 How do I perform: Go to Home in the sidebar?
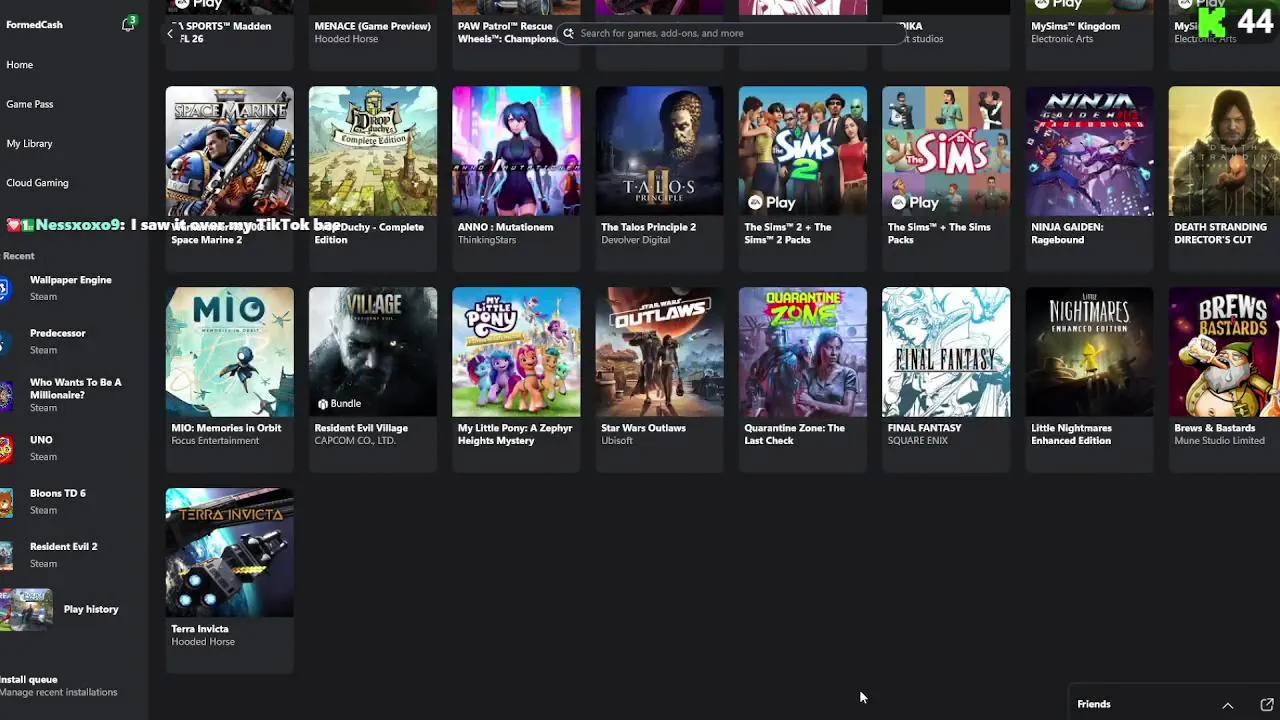click(x=20, y=65)
